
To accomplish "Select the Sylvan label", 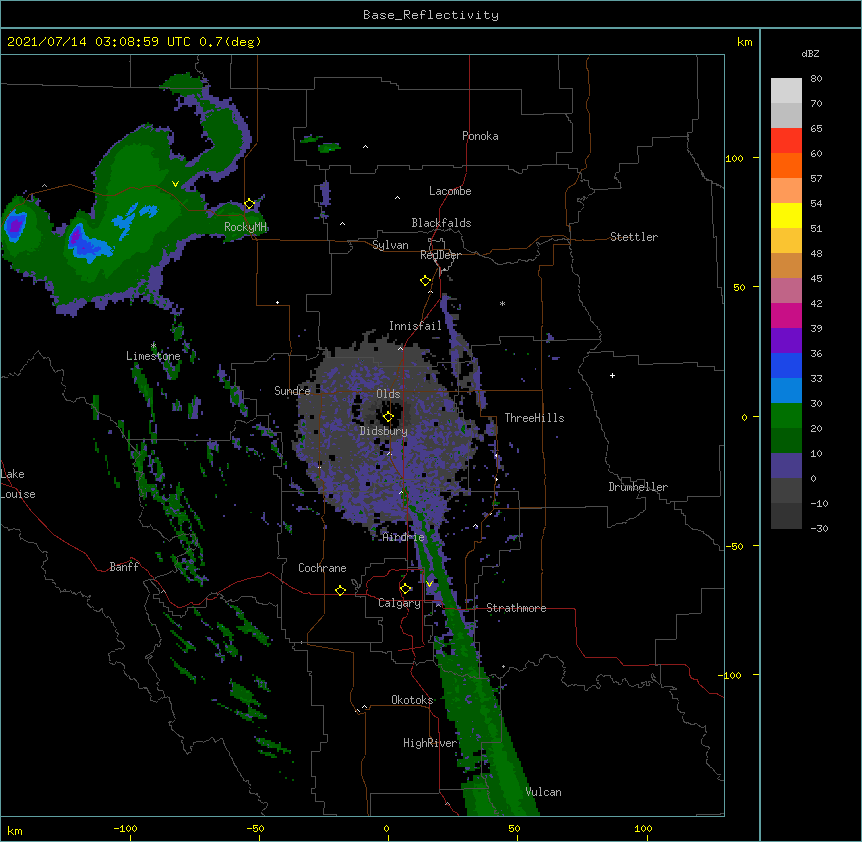I will 390,245.
